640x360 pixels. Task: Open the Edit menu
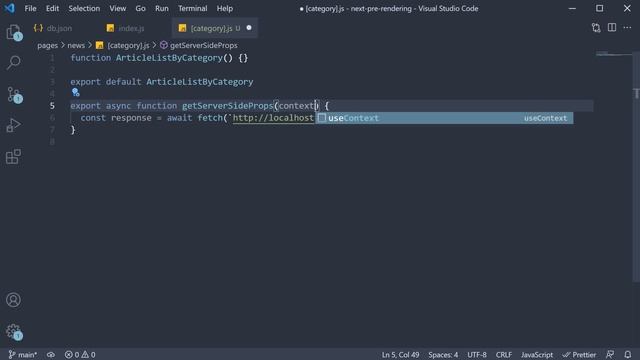pos(52,8)
